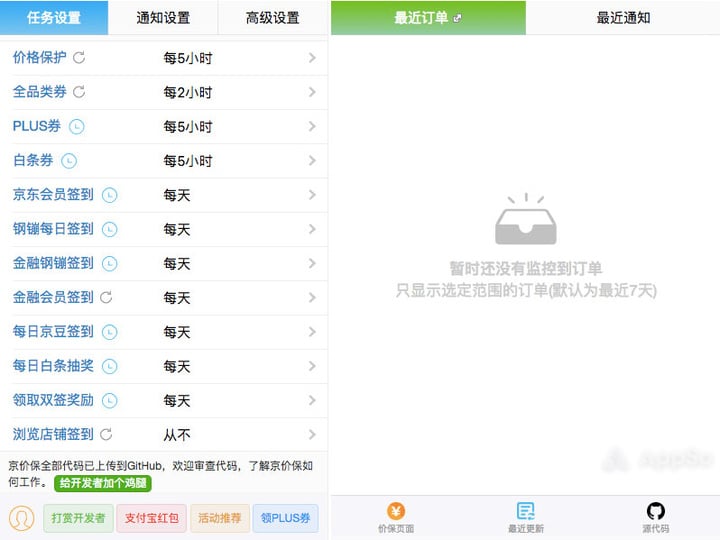Screen dimensions: 720x540
Task: Expand the 钢镚每日签到 frequency chevron
Action: (x=312, y=229)
